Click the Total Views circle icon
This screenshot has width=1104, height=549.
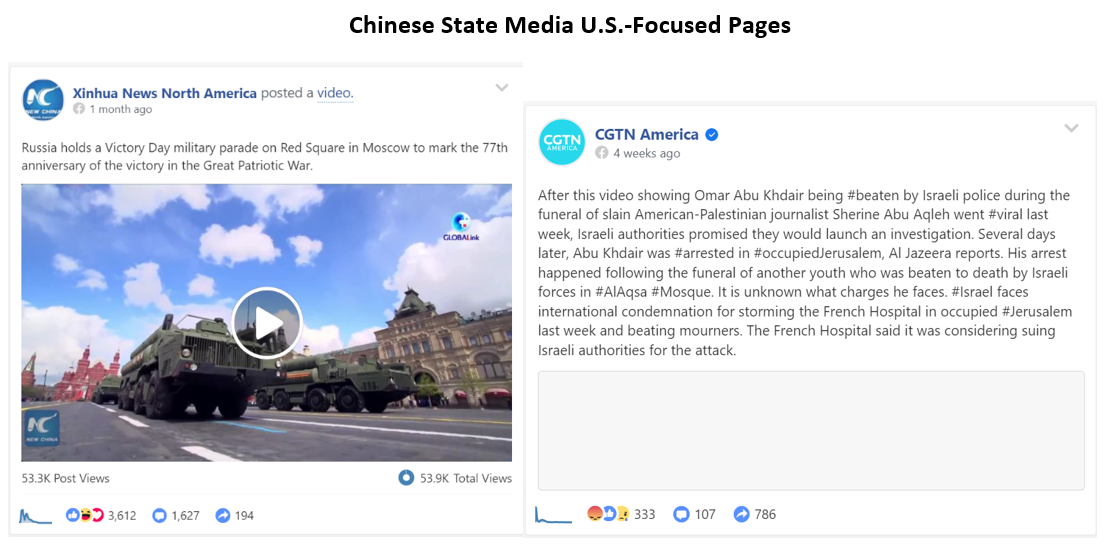click(406, 478)
